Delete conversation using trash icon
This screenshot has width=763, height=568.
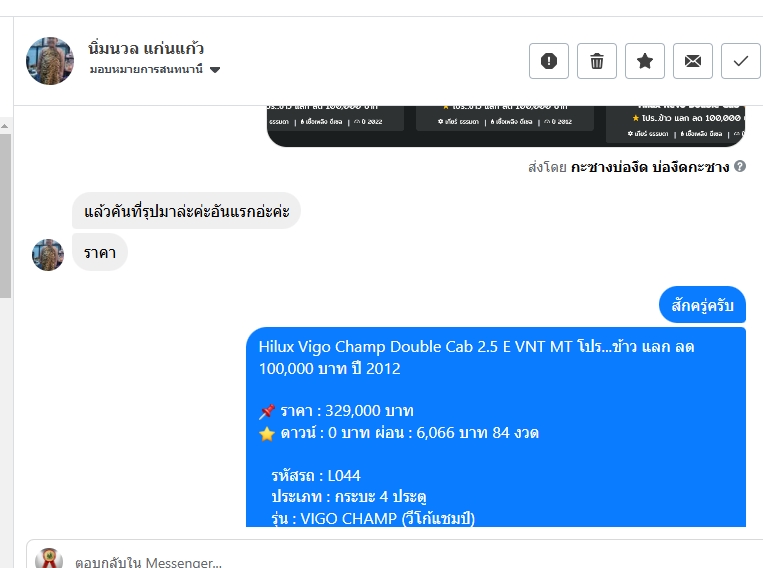click(597, 61)
